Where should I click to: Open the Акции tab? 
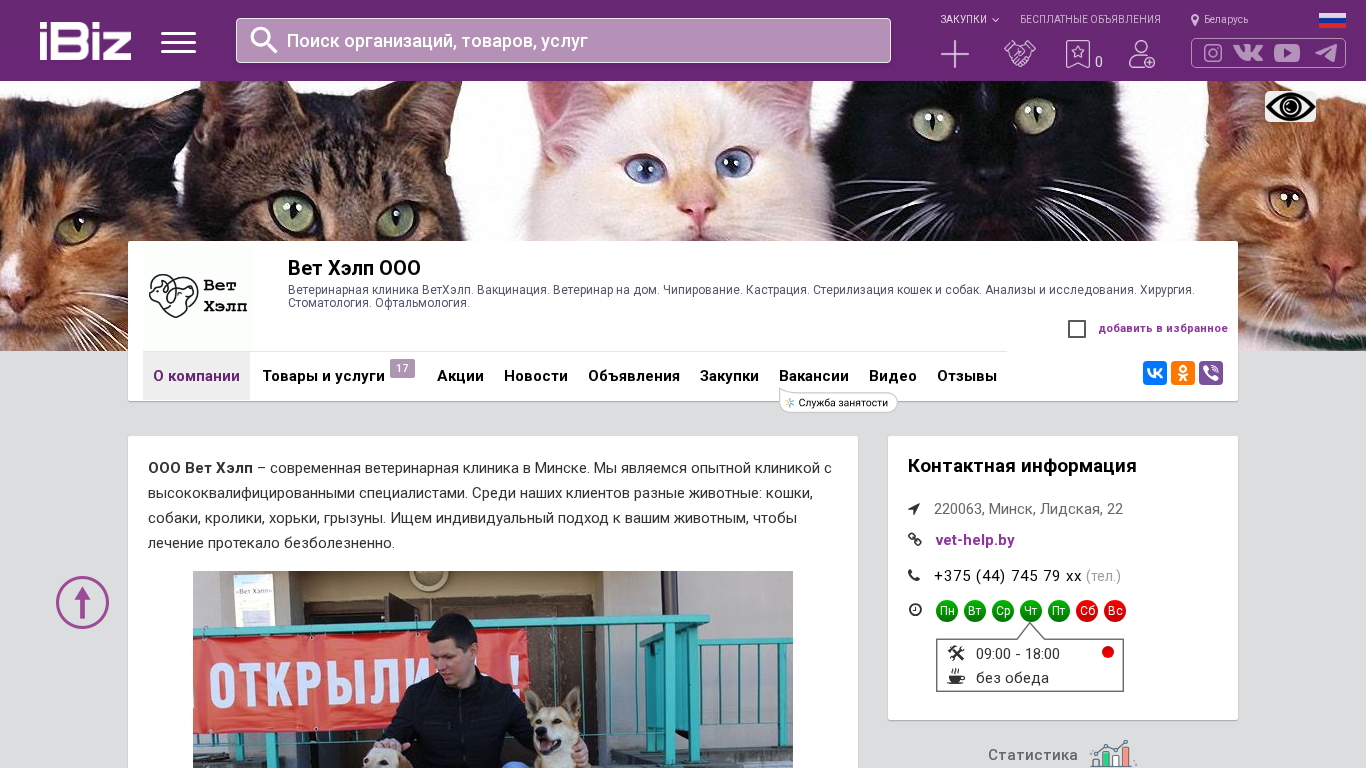tap(460, 376)
